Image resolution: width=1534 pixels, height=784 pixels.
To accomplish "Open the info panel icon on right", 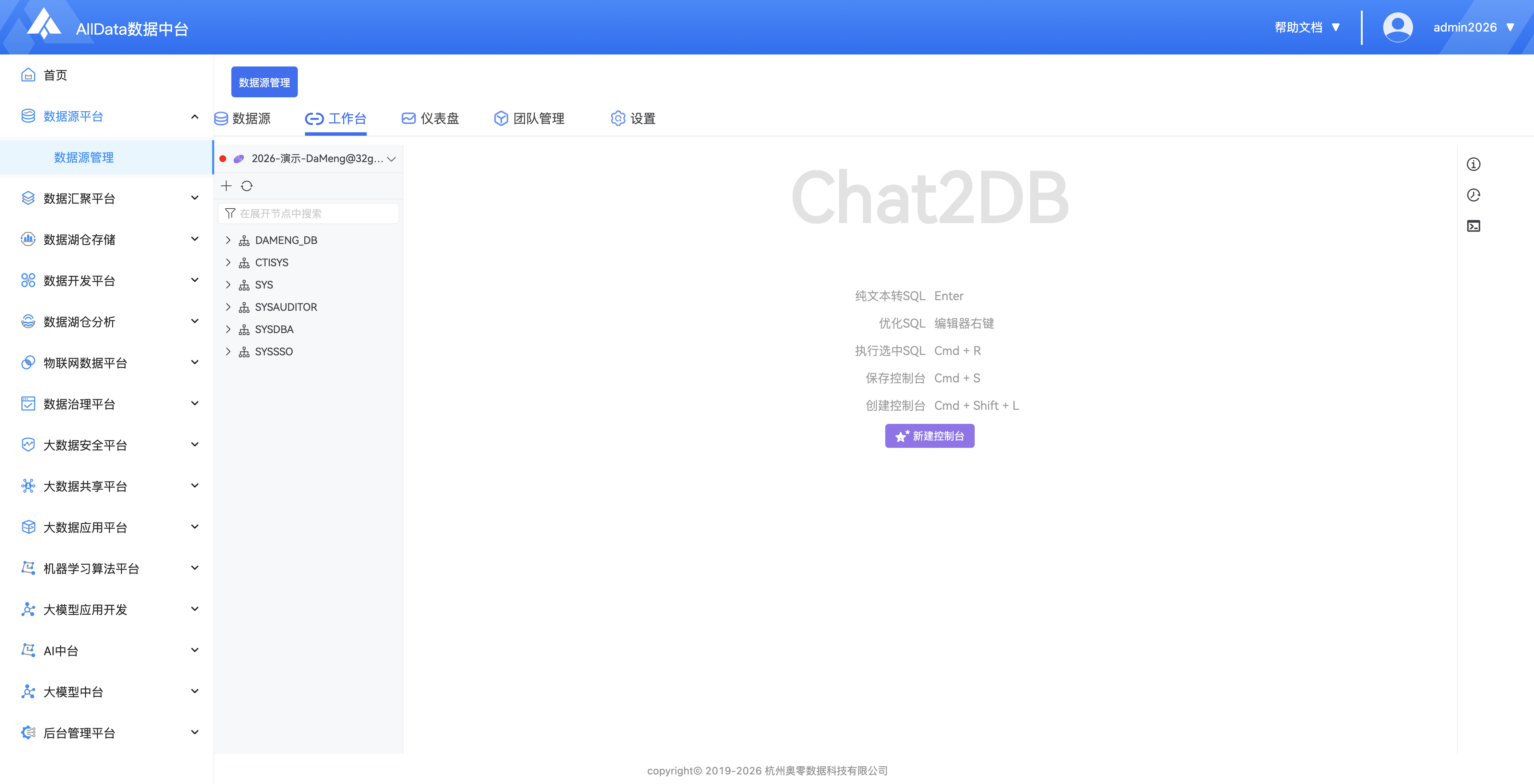I will 1473,164.
